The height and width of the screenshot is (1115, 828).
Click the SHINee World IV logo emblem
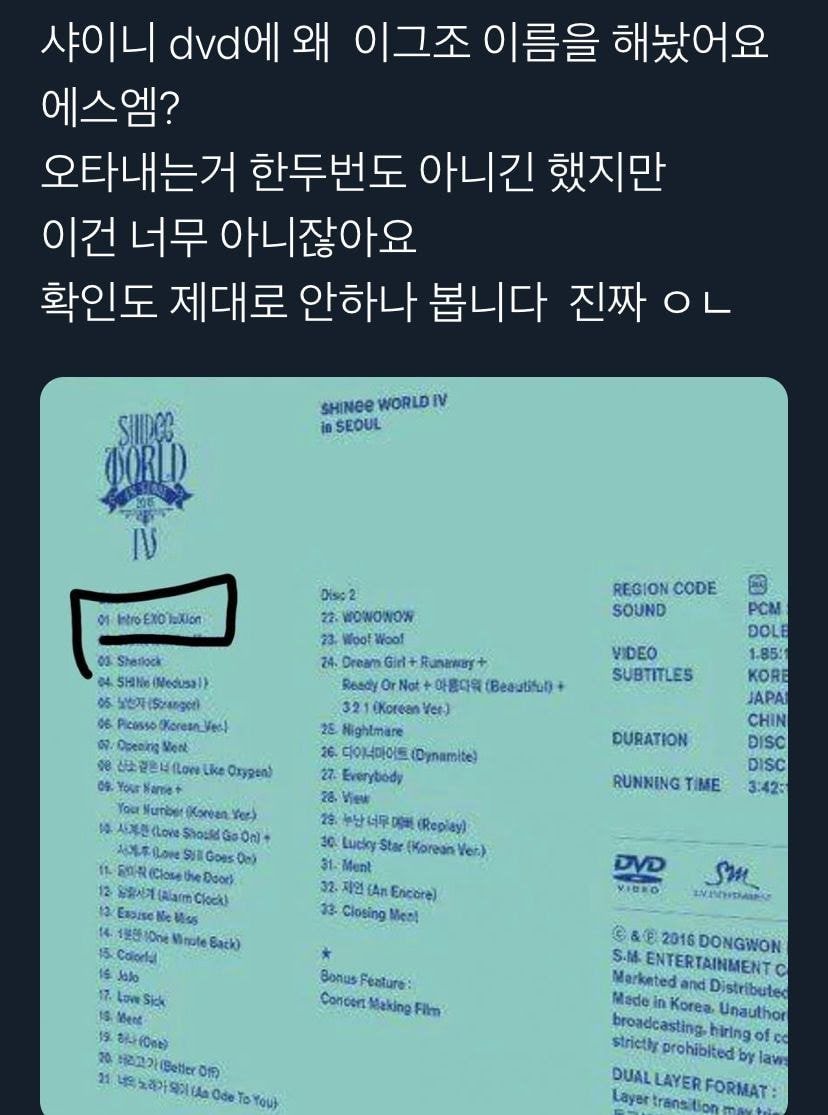[x=146, y=486]
